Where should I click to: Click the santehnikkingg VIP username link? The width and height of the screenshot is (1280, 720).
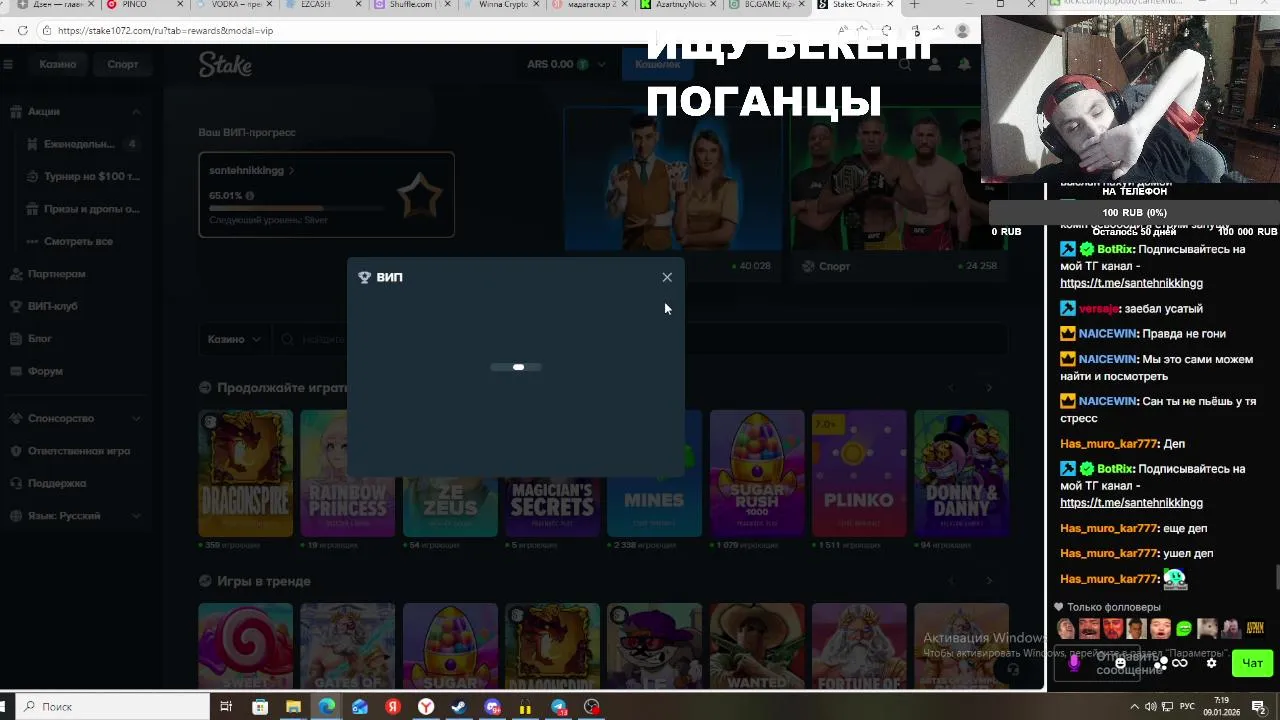pos(251,170)
